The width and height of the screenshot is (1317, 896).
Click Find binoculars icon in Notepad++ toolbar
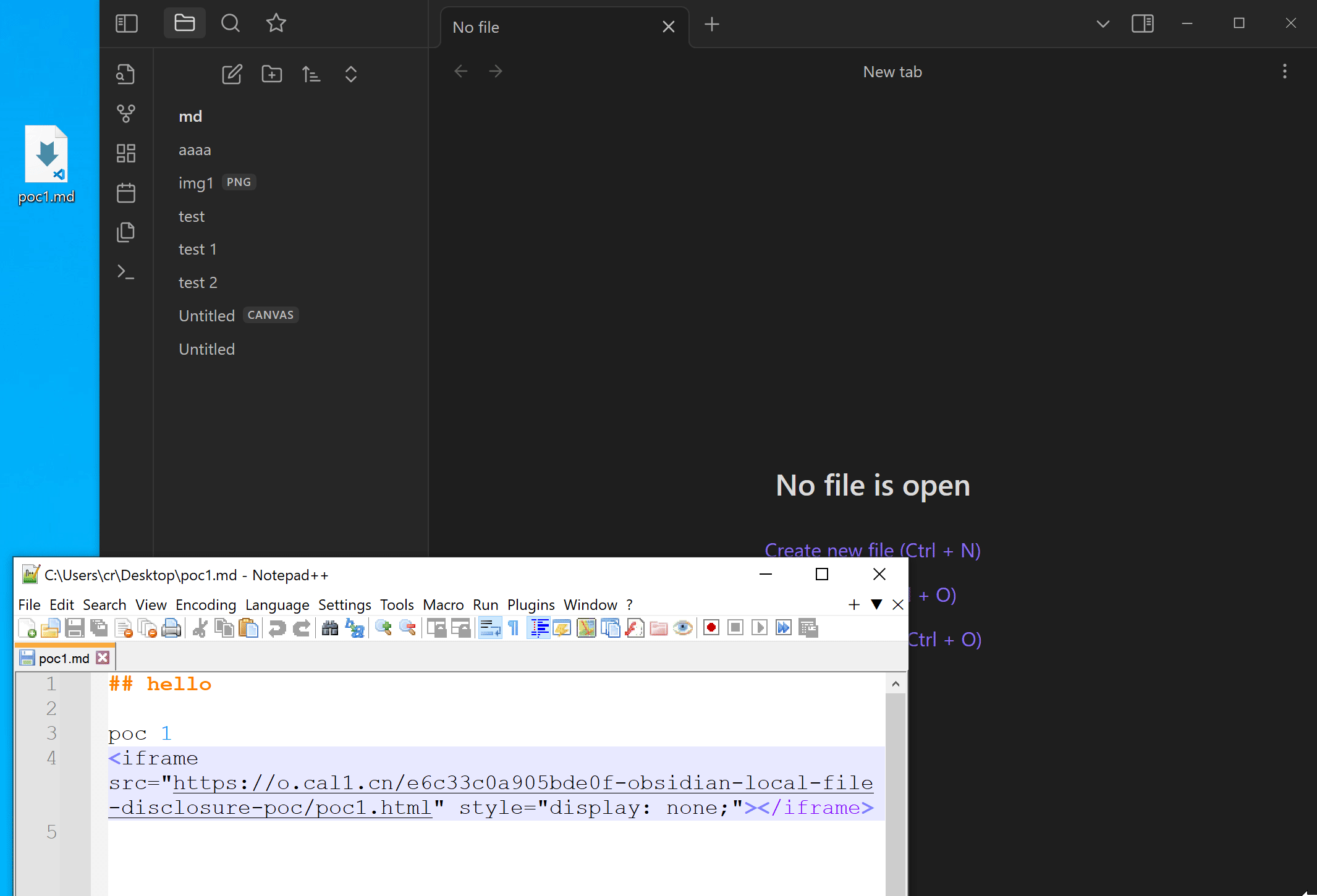330,628
